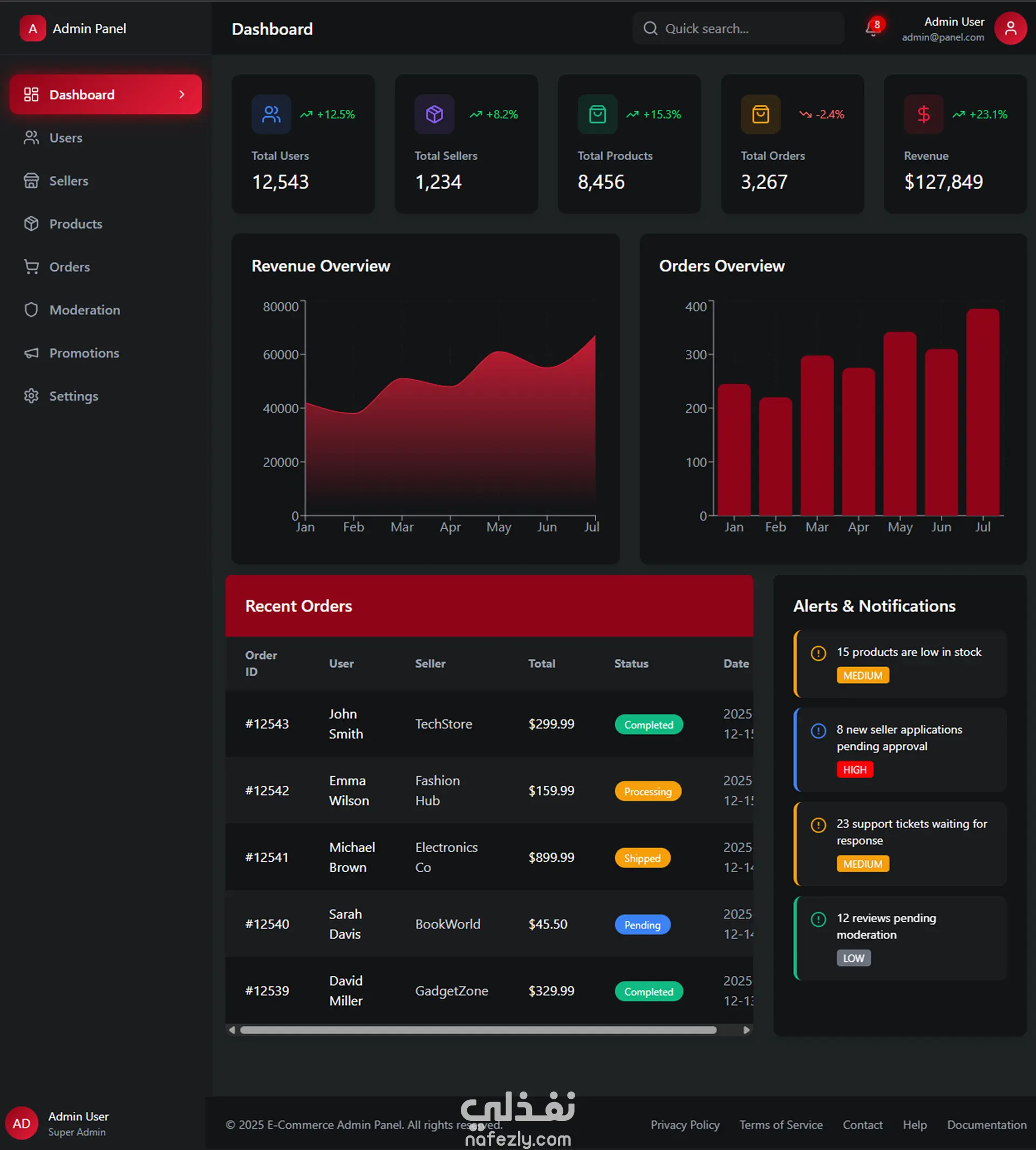Click the Total Products bag icon
This screenshot has height=1150, width=1036.
click(598, 114)
